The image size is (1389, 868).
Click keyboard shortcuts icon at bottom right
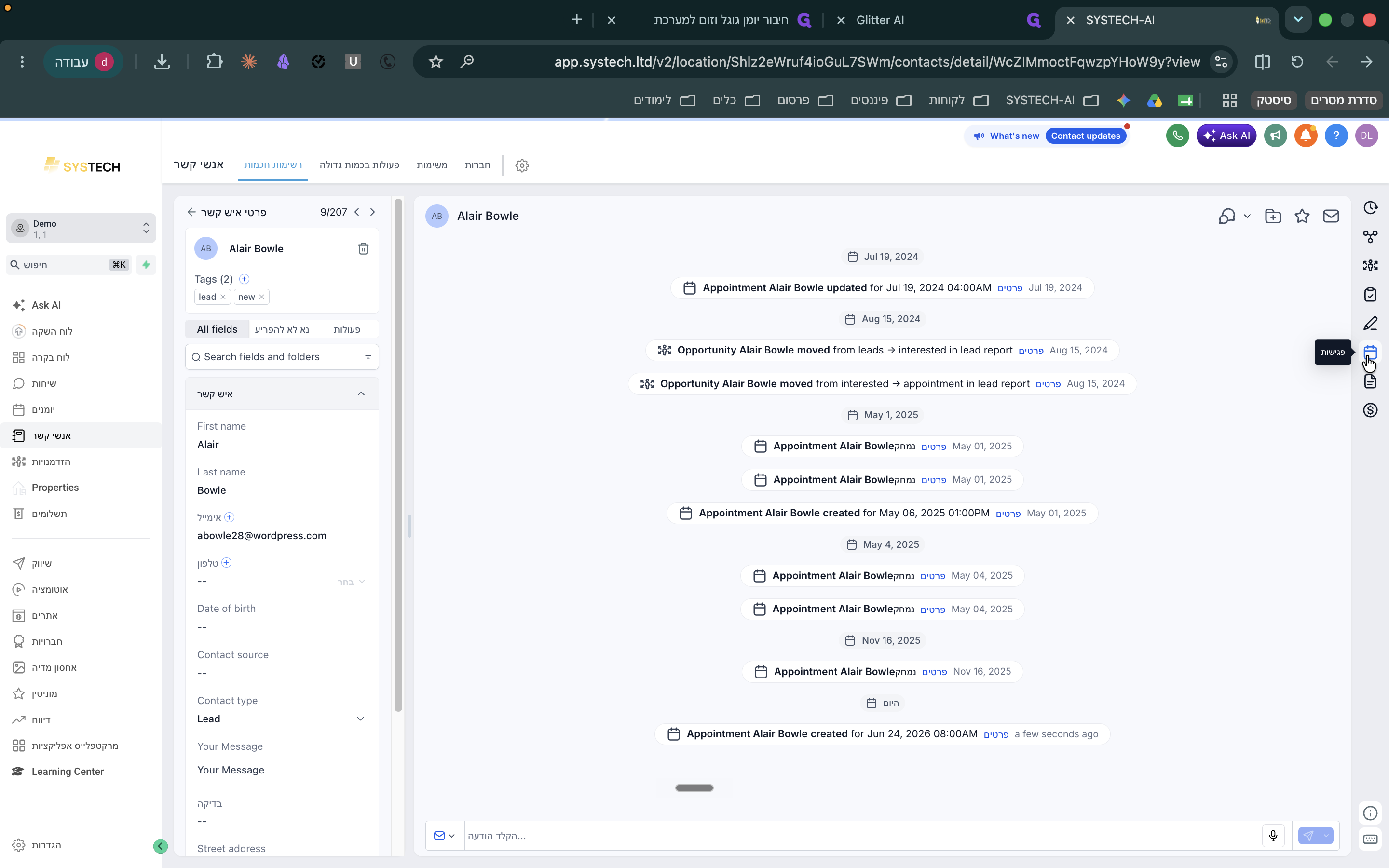pyautogui.click(x=1370, y=839)
